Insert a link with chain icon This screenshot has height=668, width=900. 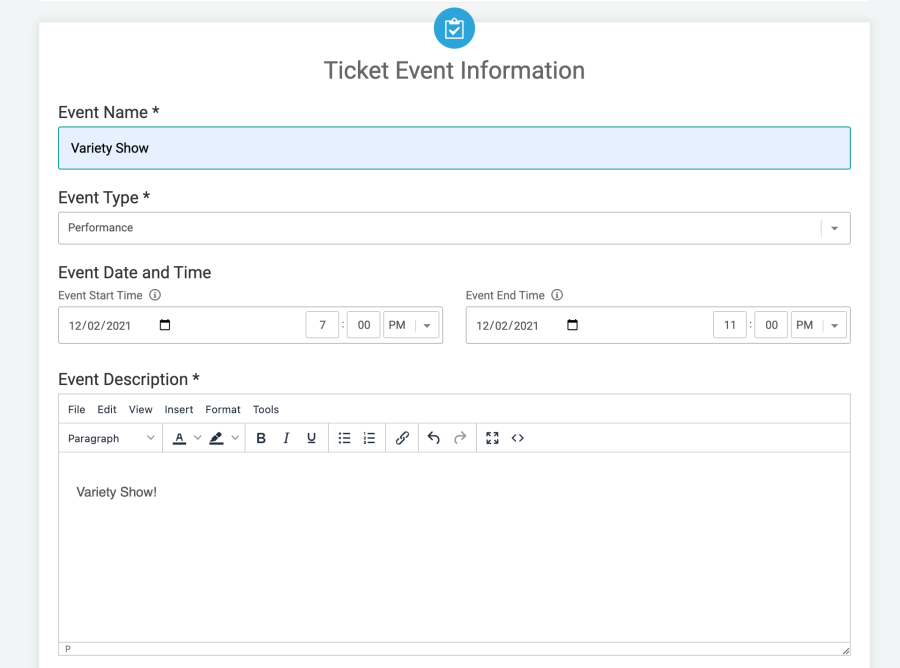click(402, 438)
